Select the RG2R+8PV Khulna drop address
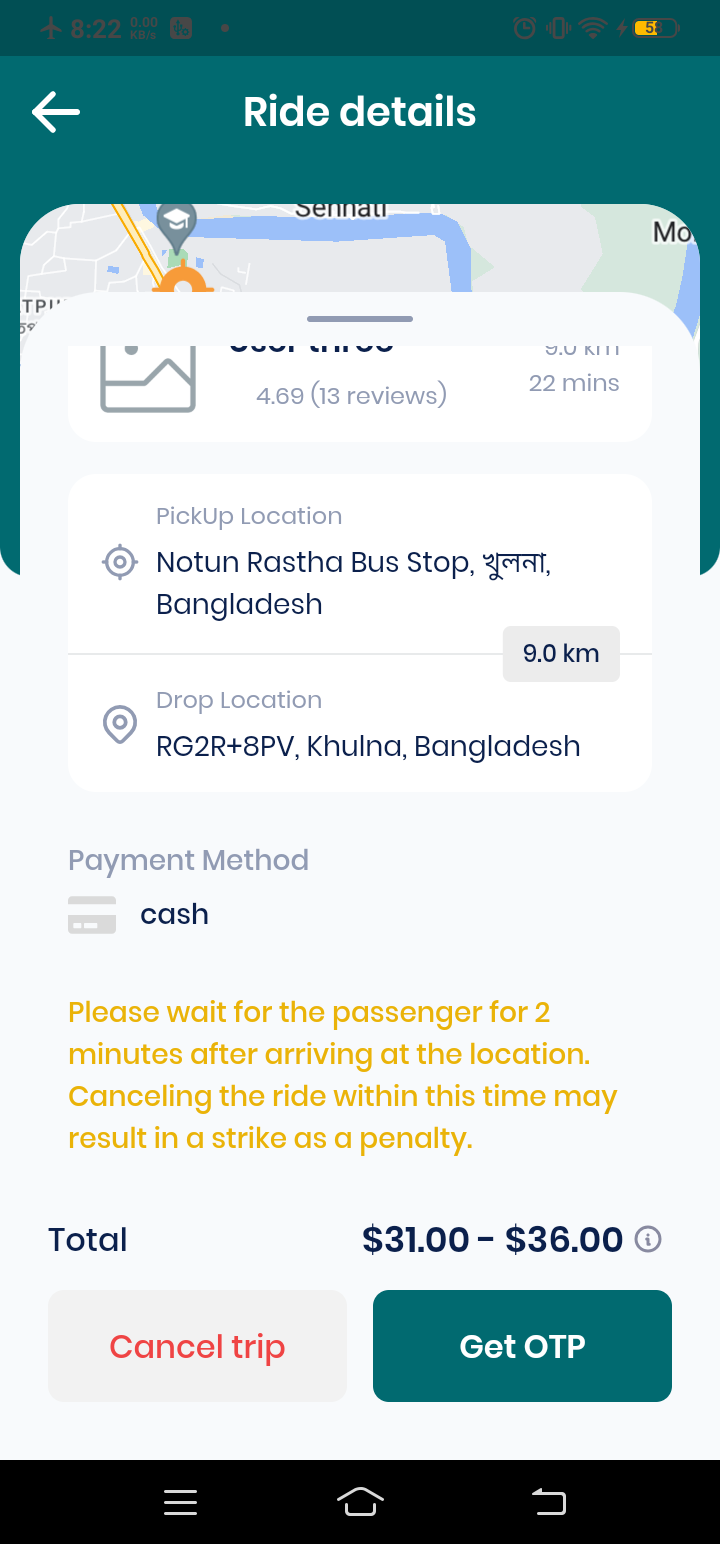The width and height of the screenshot is (720, 1544). pos(368,746)
